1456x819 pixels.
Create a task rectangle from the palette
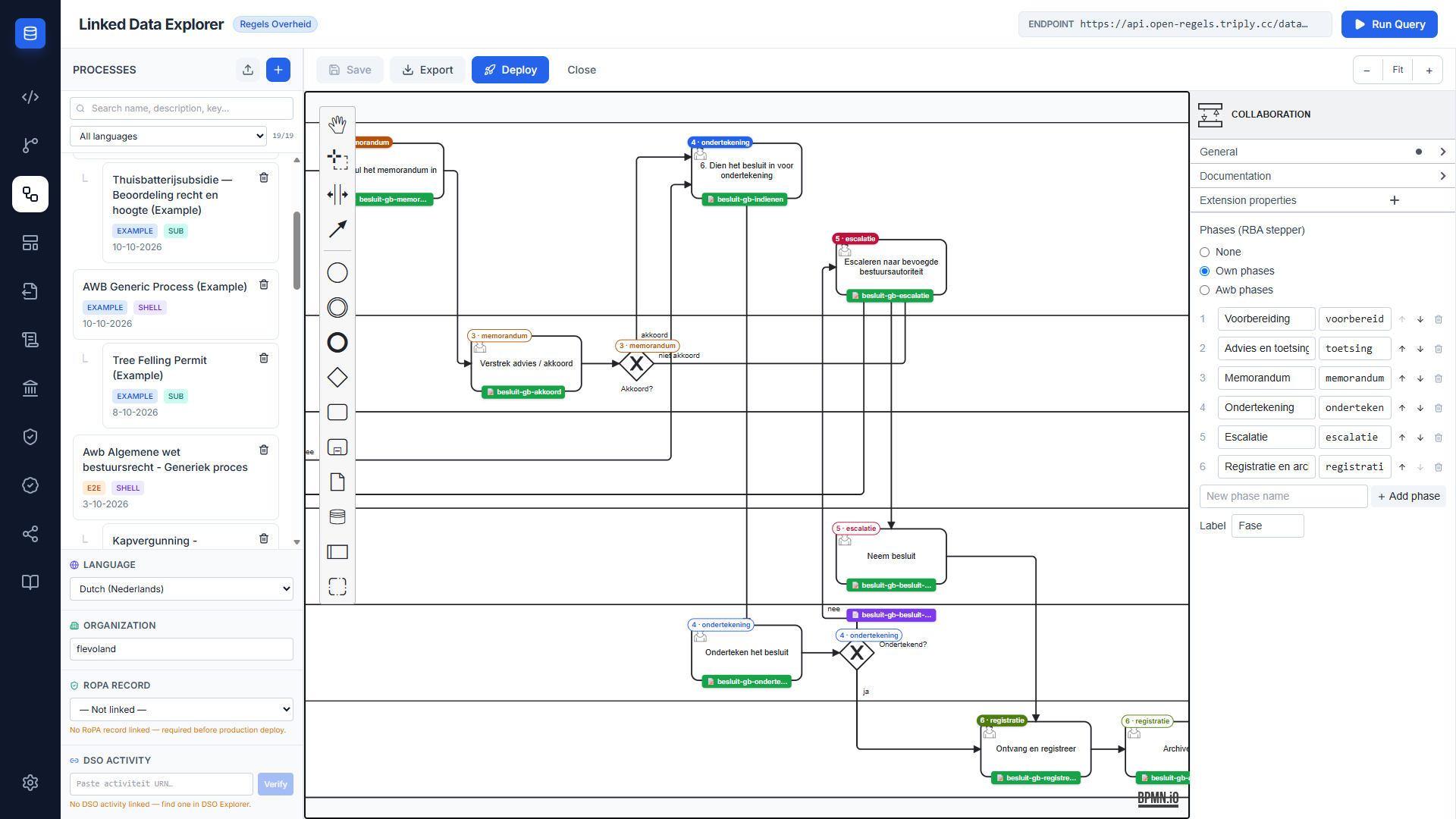point(337,412)
